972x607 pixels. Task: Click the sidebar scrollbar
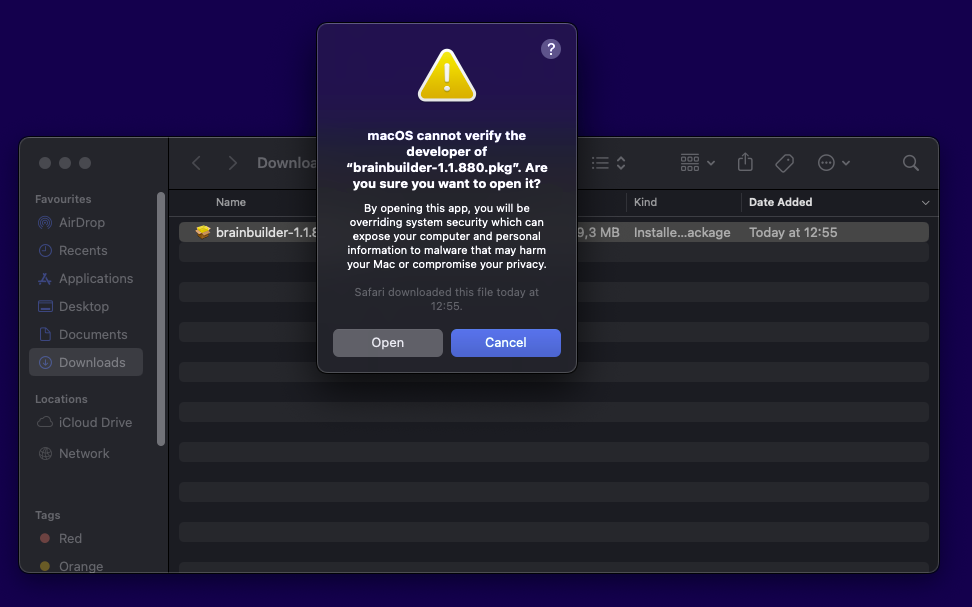[x=161, y=320]
